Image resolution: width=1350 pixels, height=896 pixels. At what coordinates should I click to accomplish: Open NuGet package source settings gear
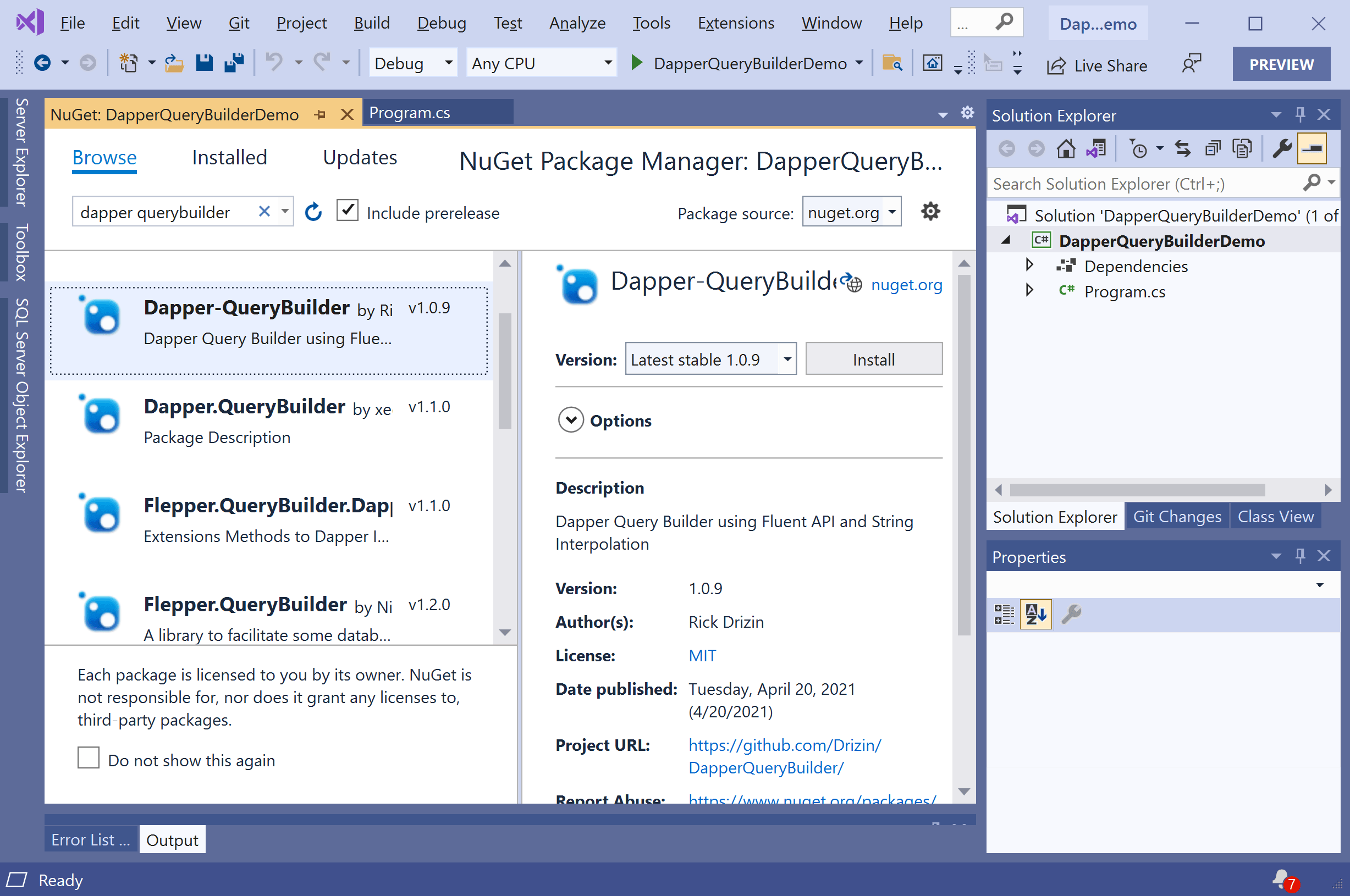pyautogui.click(x=930, y=212)
